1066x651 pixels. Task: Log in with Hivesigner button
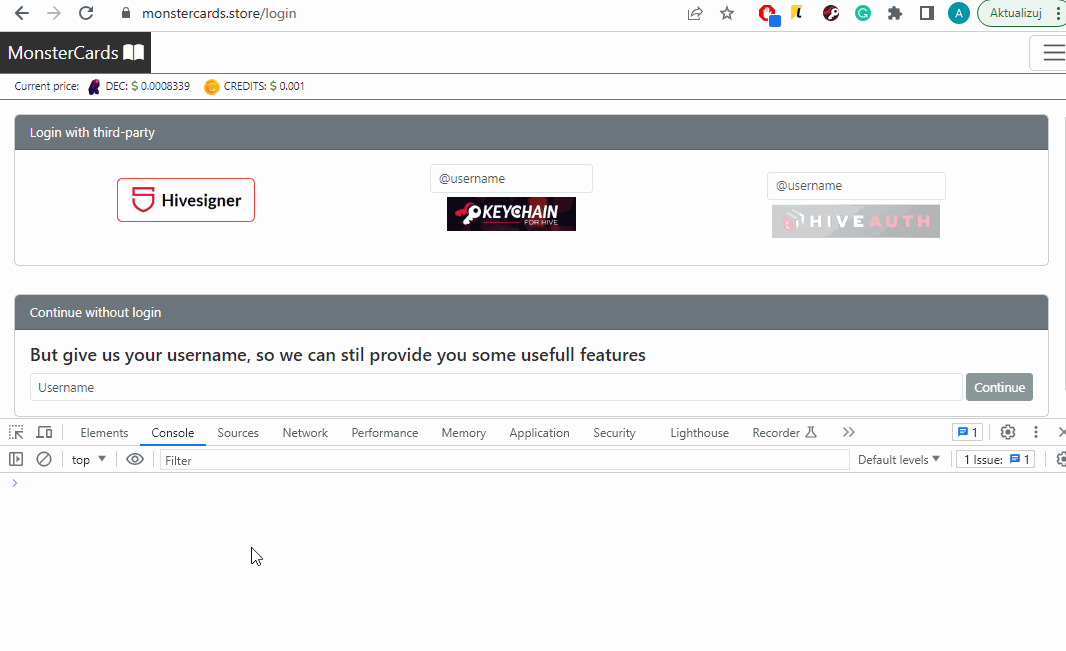pos(186,200)
